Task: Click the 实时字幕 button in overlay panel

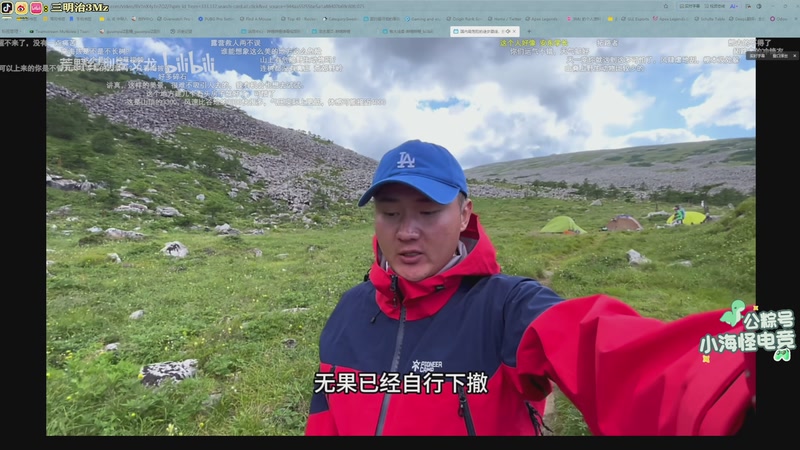Action: click(x=758, y=55)
